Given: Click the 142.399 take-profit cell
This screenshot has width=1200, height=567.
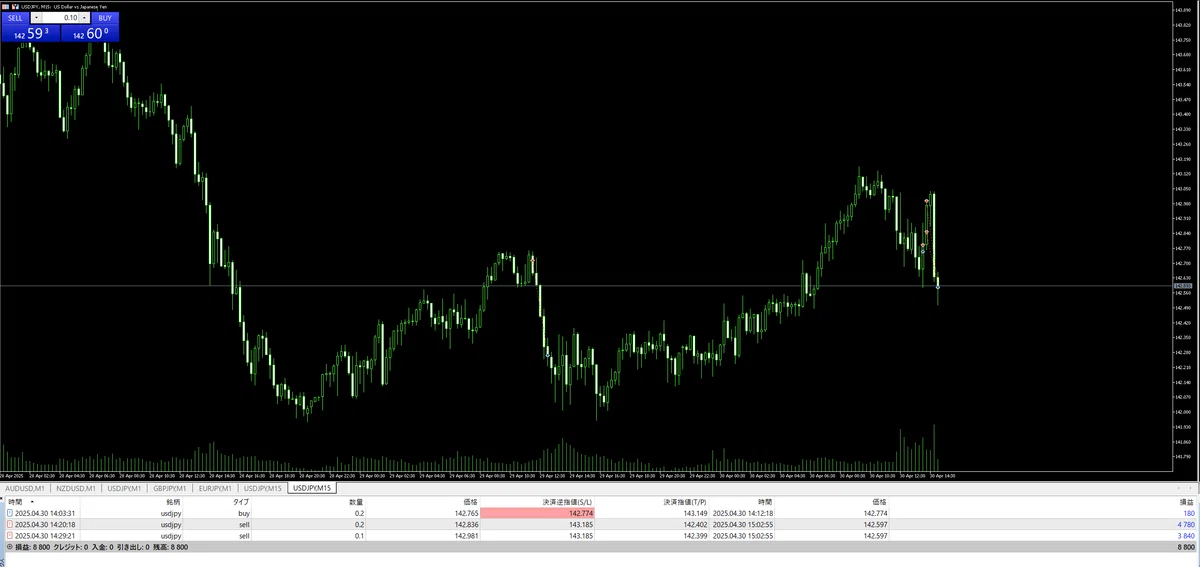Looking at the screenshot, I should coord(696,536).
